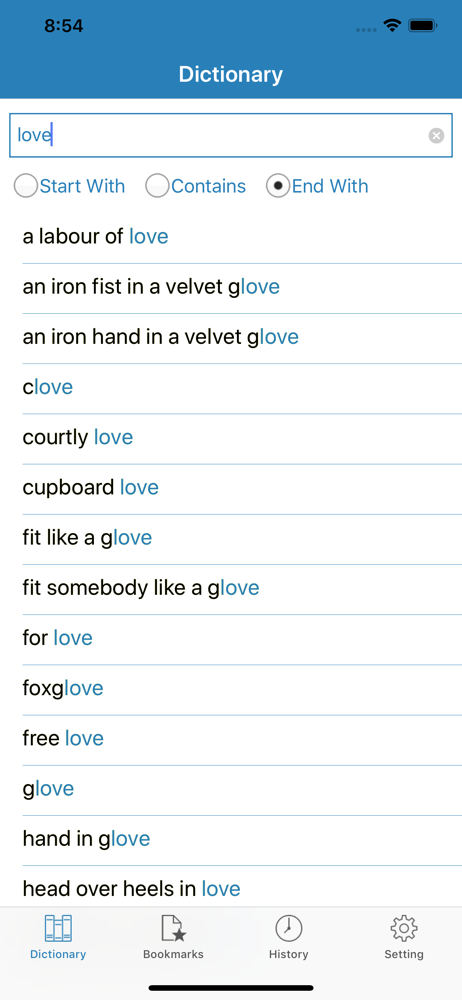The image size is (462, 1000).
Task: Tap the battery status icon
Action: click(422, 26)
